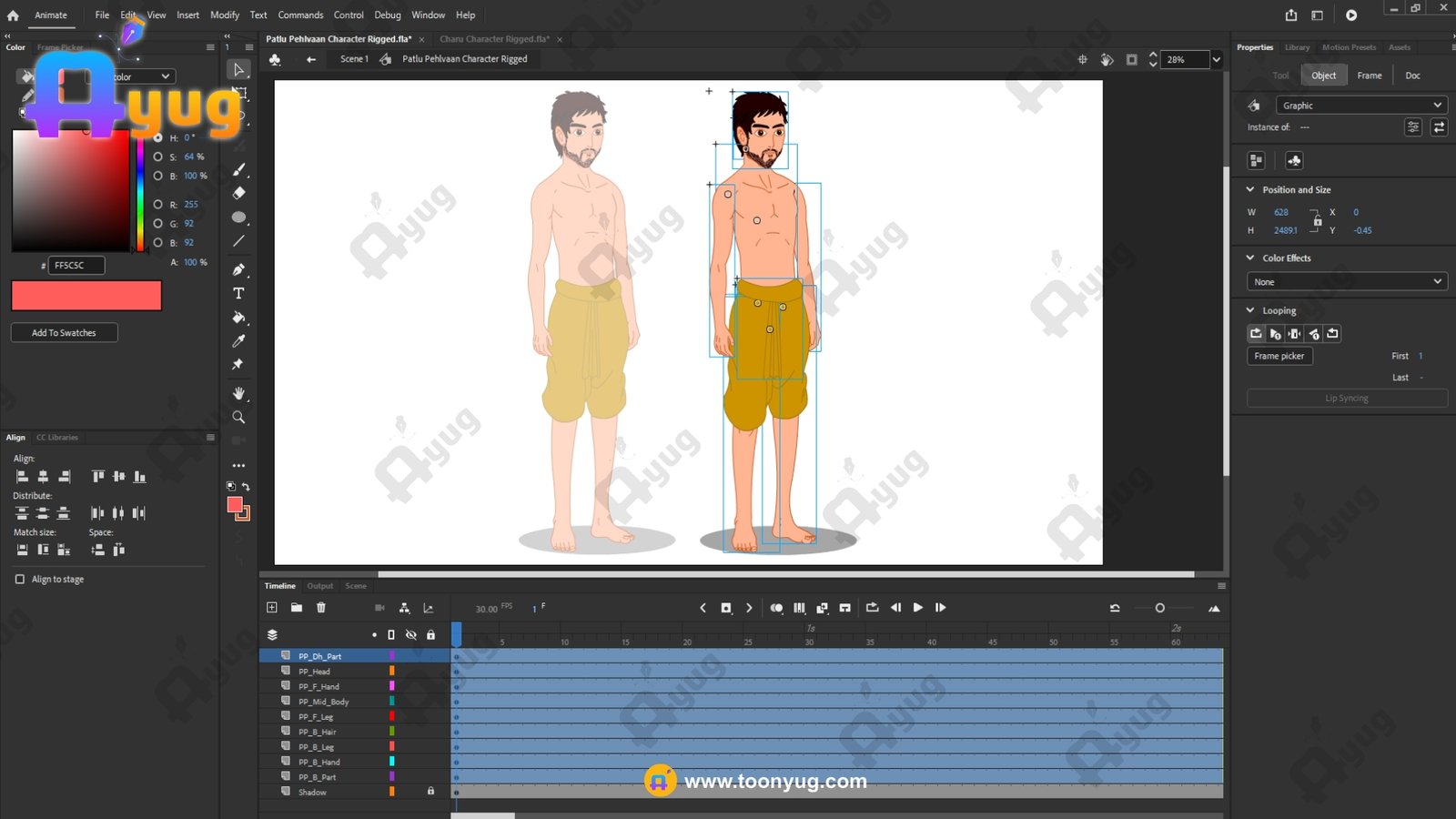Unlock the Shadow layer
The image size is (1456, 819).
[430, 792]
